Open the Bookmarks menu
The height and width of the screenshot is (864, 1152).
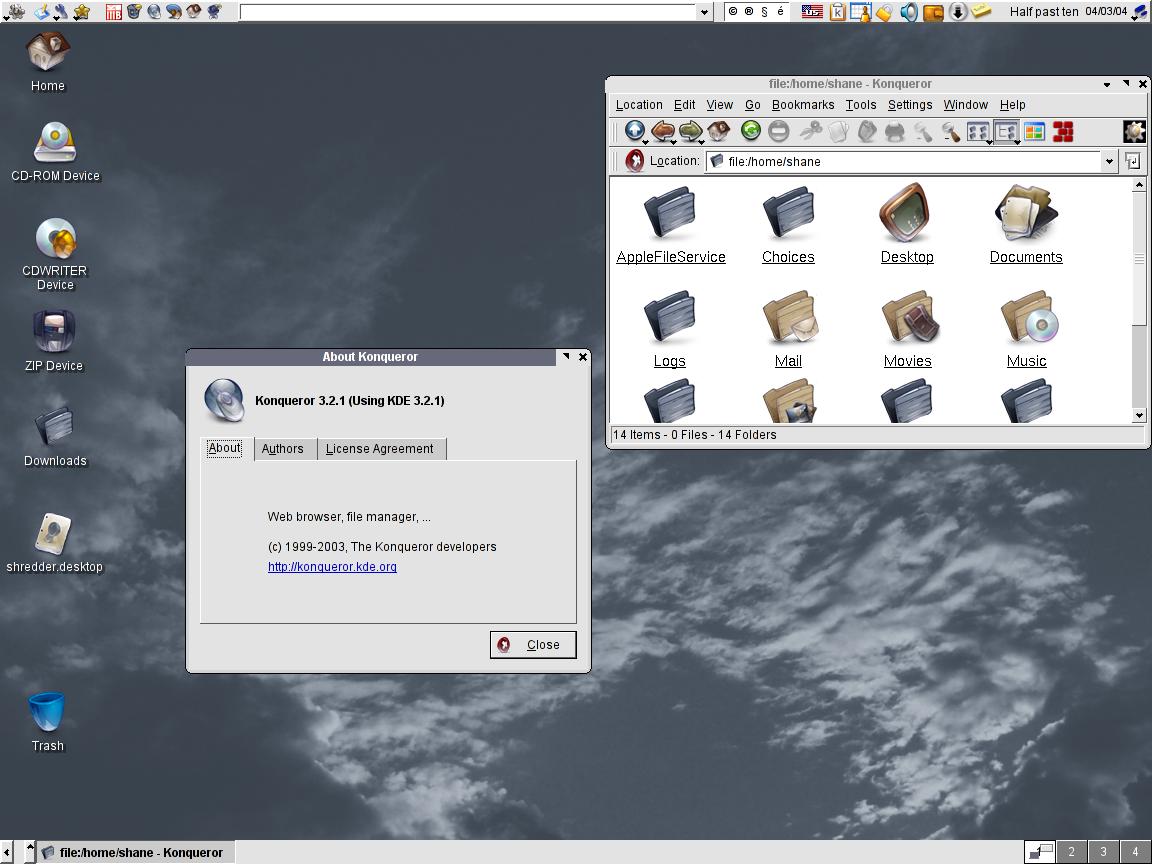(x=802, y=104)
